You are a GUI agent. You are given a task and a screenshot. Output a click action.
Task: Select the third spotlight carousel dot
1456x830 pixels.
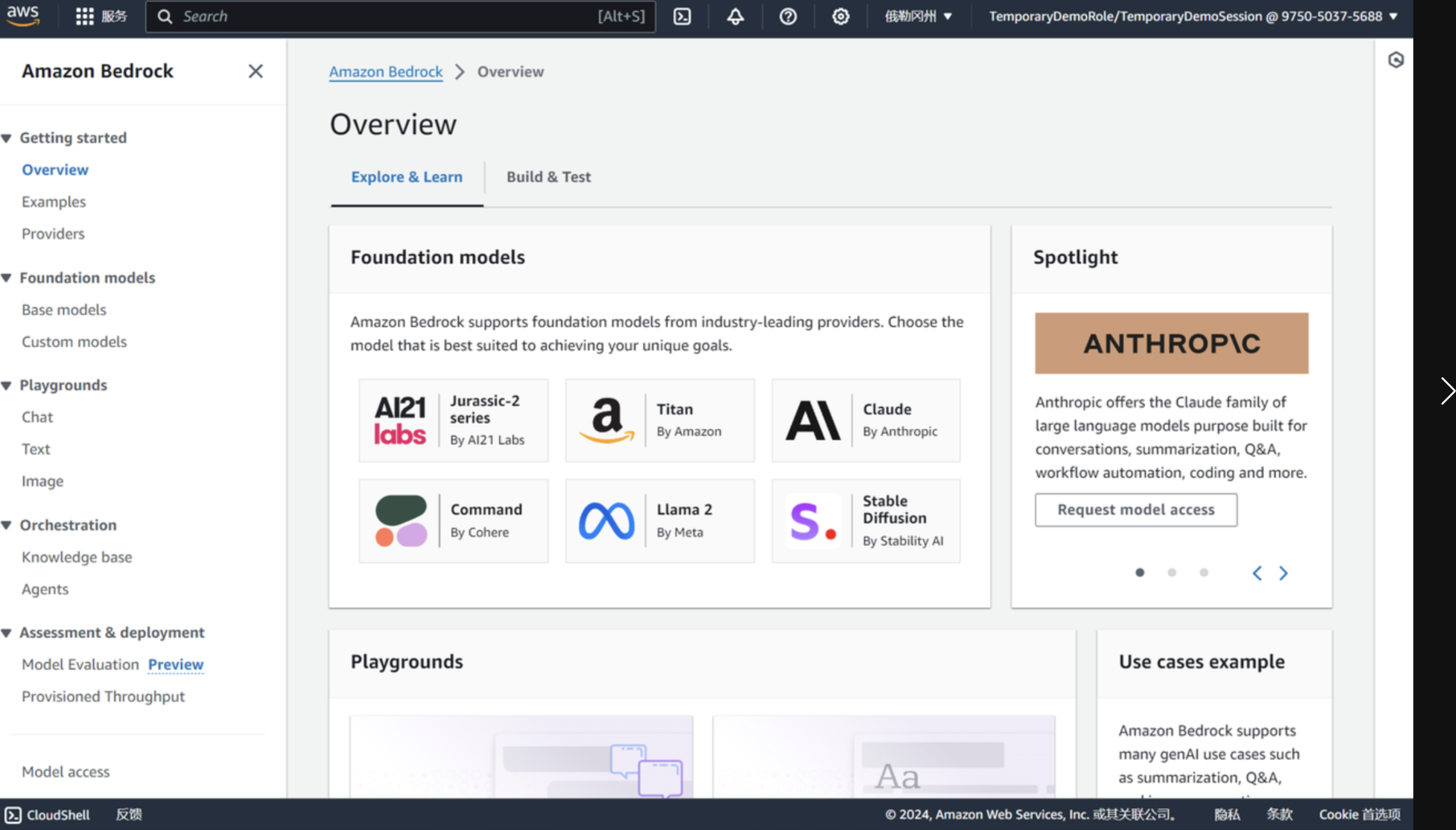pyautogui.click(x=1203, y=572)
